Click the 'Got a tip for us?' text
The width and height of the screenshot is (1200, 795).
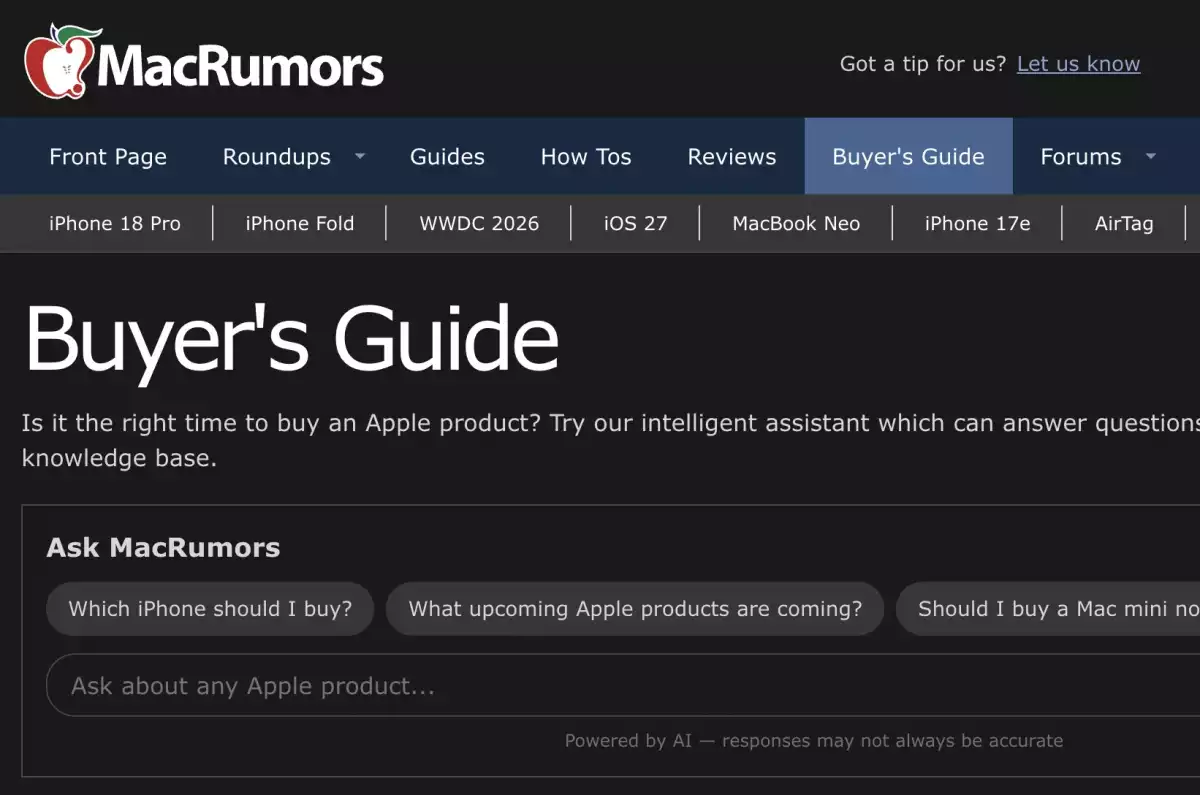click(923, 64)
